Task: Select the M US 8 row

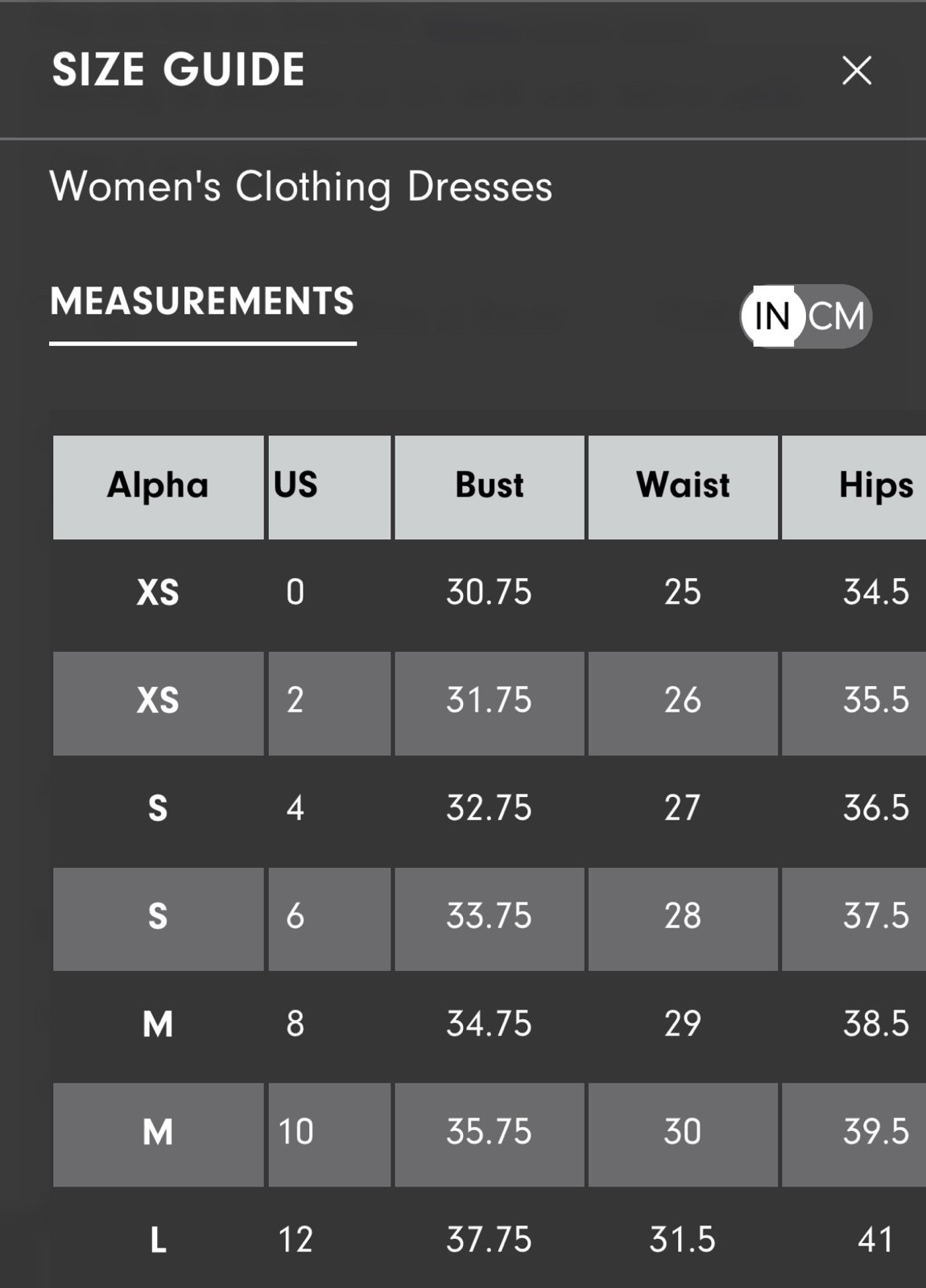Action: (490, 1025)
